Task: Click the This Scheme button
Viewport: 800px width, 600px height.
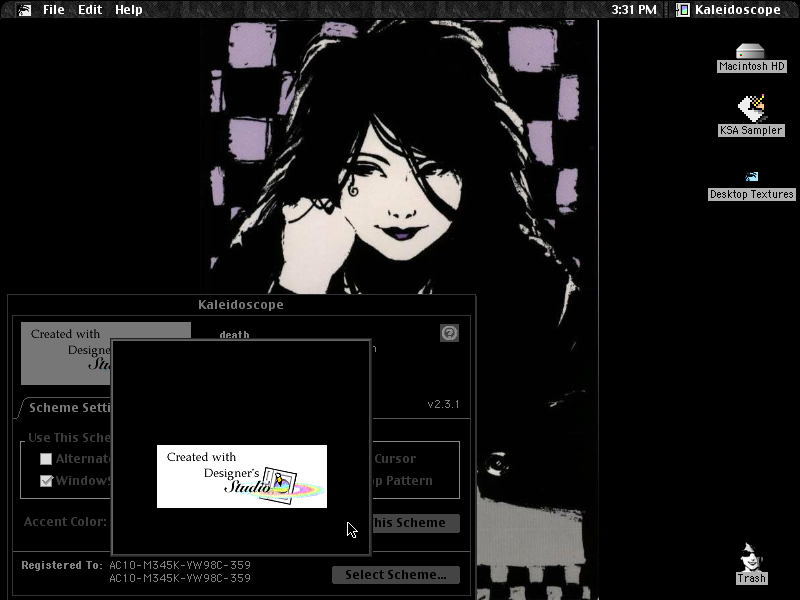Action: click(415, 523)
